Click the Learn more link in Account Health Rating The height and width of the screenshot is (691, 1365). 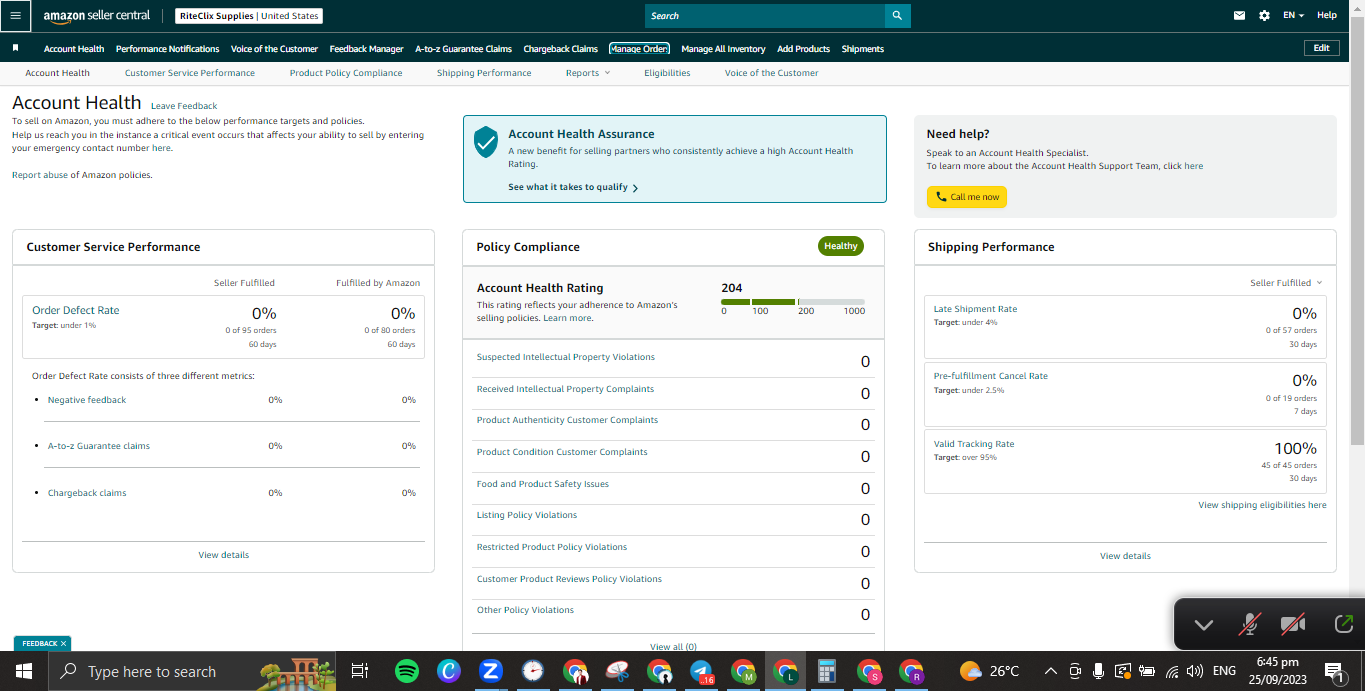coord(567,318)
